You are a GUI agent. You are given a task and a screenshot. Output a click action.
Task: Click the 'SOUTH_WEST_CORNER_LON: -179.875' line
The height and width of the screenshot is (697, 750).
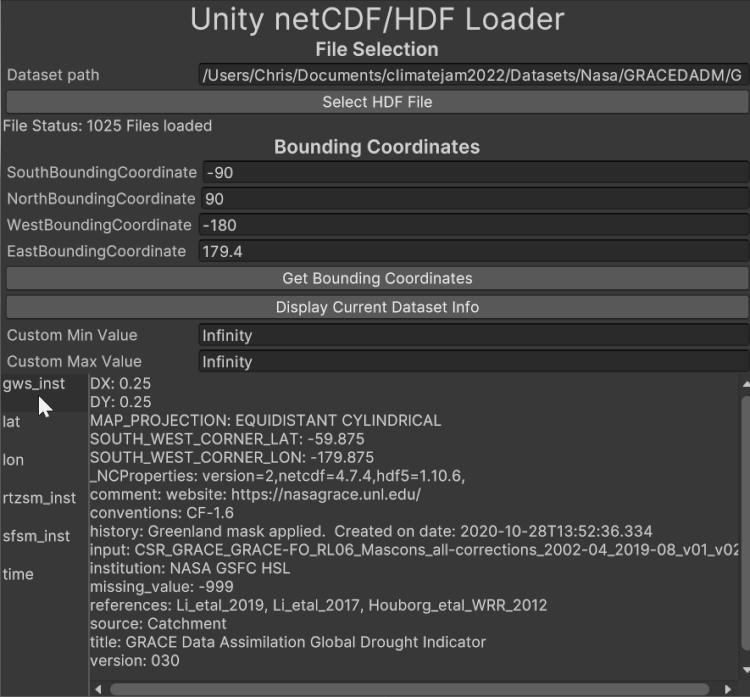pyautogui.click(x=232, y=457)
